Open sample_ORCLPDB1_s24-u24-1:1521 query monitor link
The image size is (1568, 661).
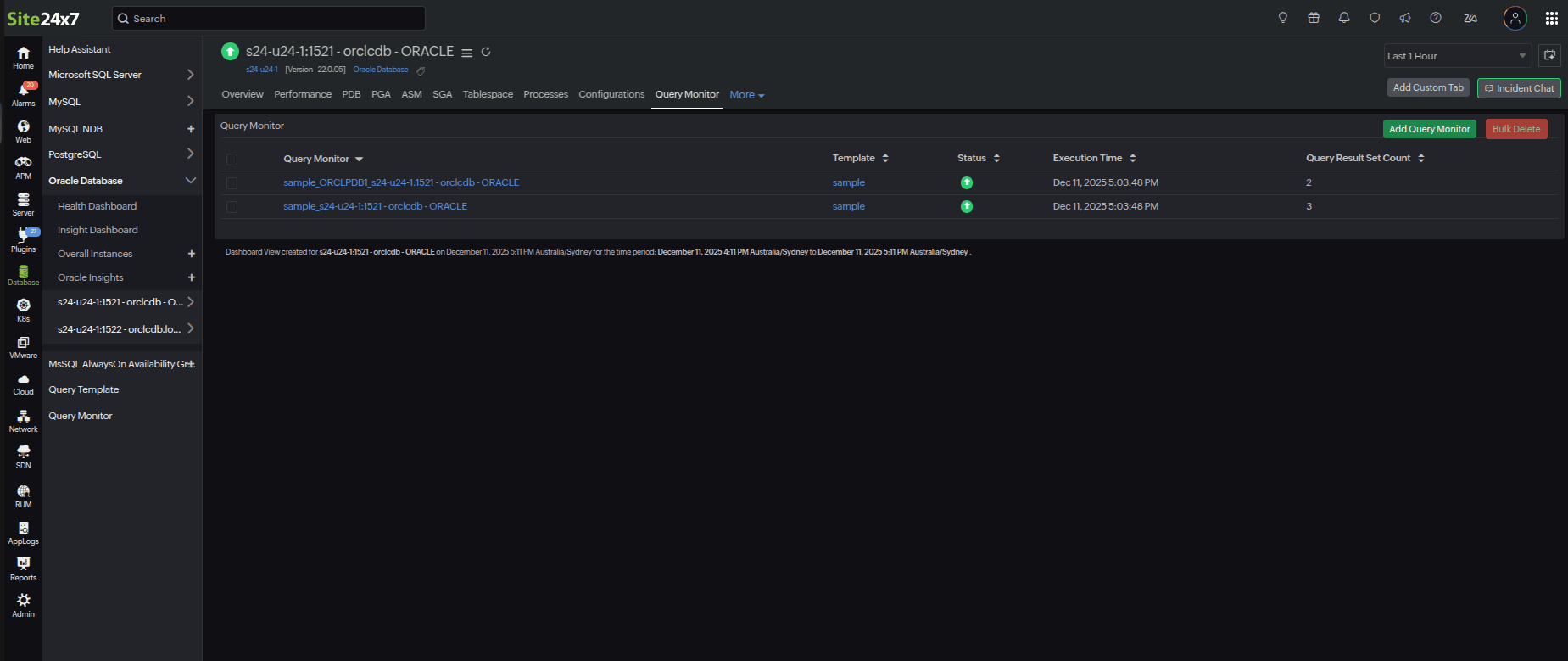tap(401, 182)
